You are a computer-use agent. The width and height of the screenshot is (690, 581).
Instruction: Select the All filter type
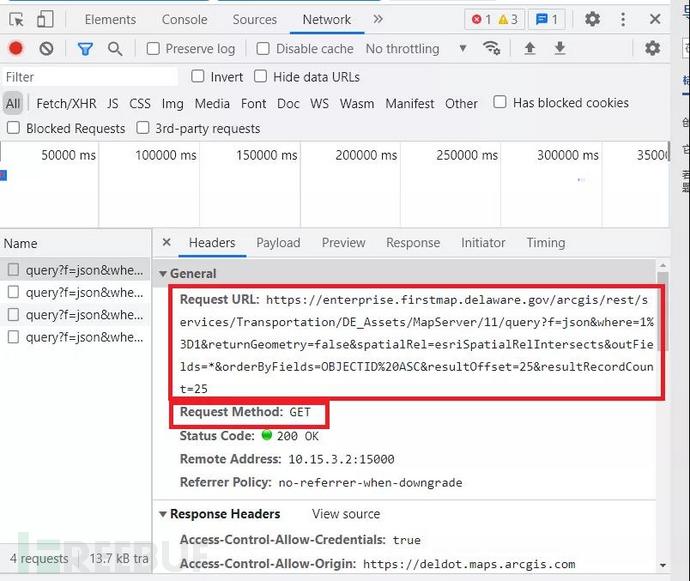point(13,103)
